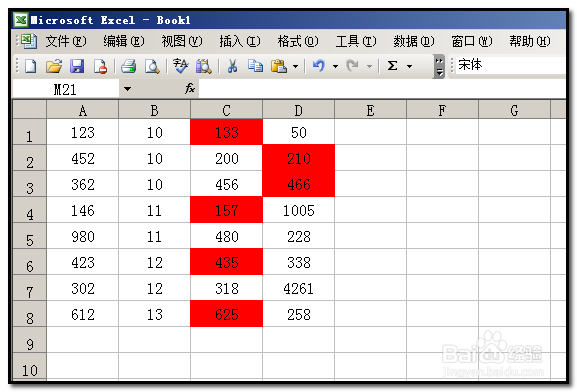Open the Undo history dropdown arrow

(335, 67)
